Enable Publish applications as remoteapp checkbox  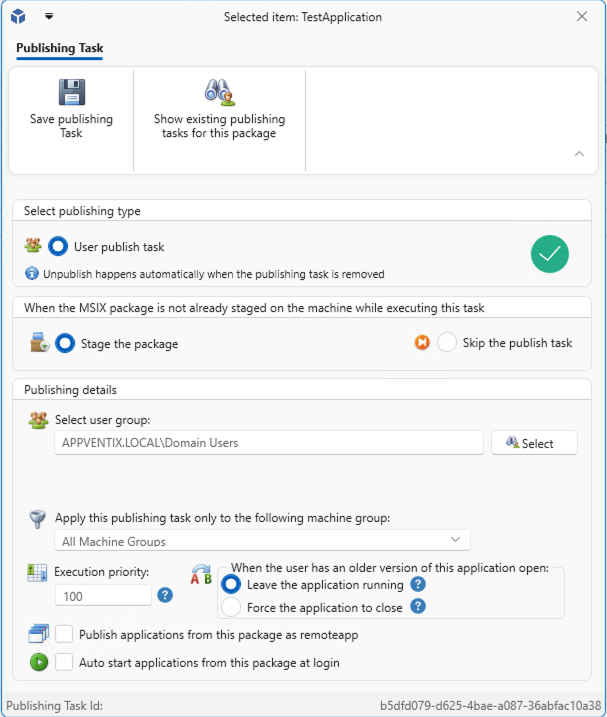tap(64, 634)
